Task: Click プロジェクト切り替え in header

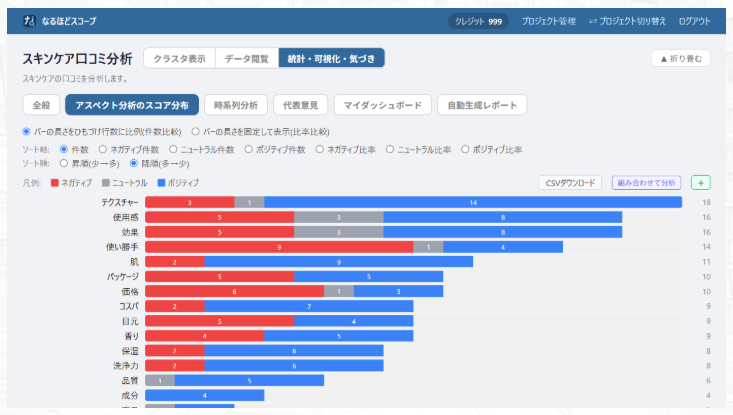Action: click(x=627, y=21)
